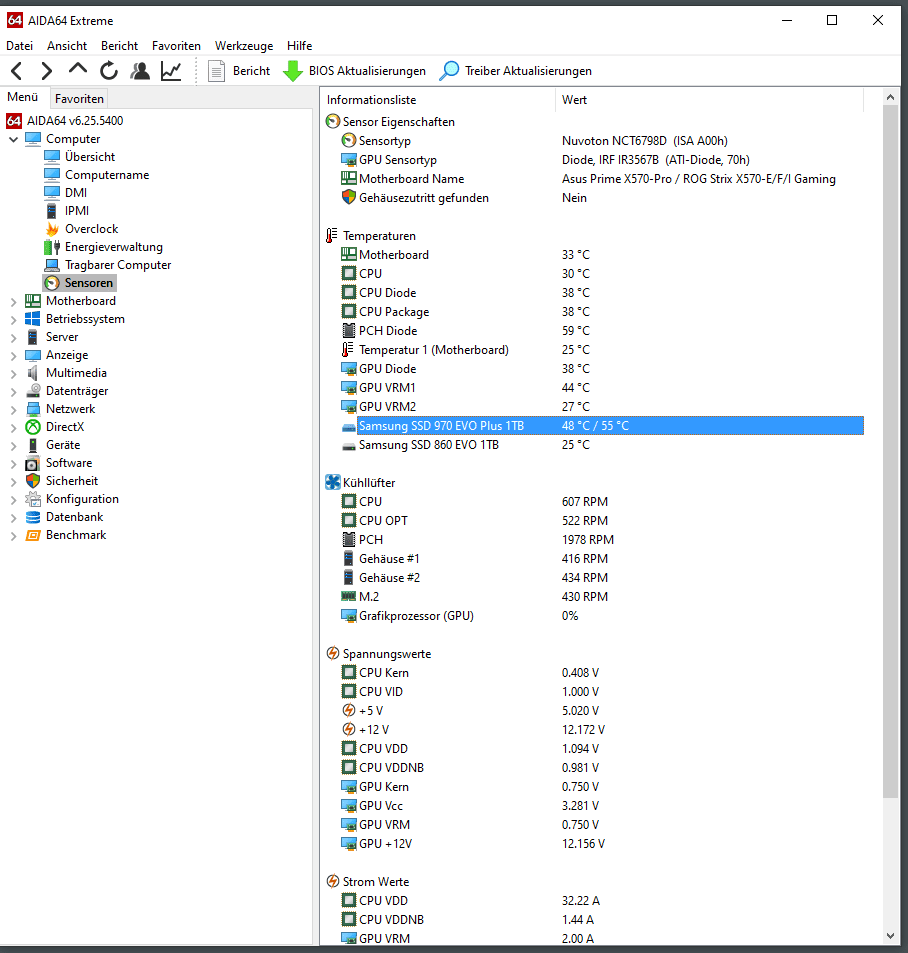Click the scroll up arrow of sensor list
This screenshot has width=908, height=953.
click(x=890, y=97)
